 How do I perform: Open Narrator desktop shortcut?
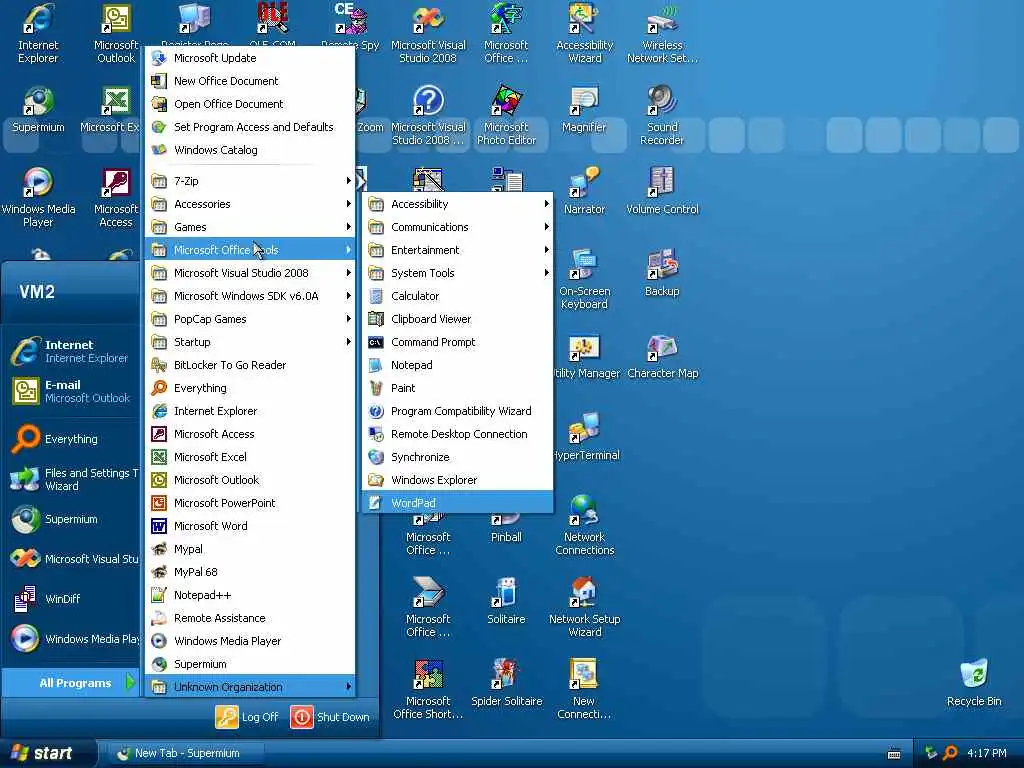coord(584,191)
